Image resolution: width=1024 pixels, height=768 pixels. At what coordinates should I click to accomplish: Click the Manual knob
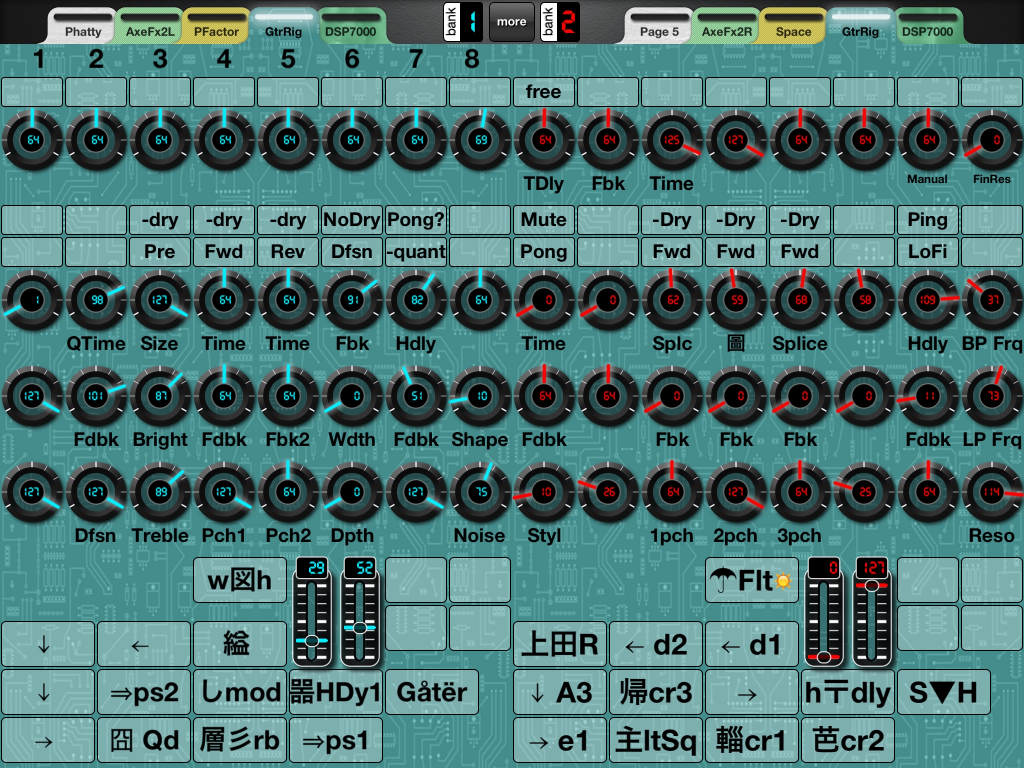[x=928, y=140]
